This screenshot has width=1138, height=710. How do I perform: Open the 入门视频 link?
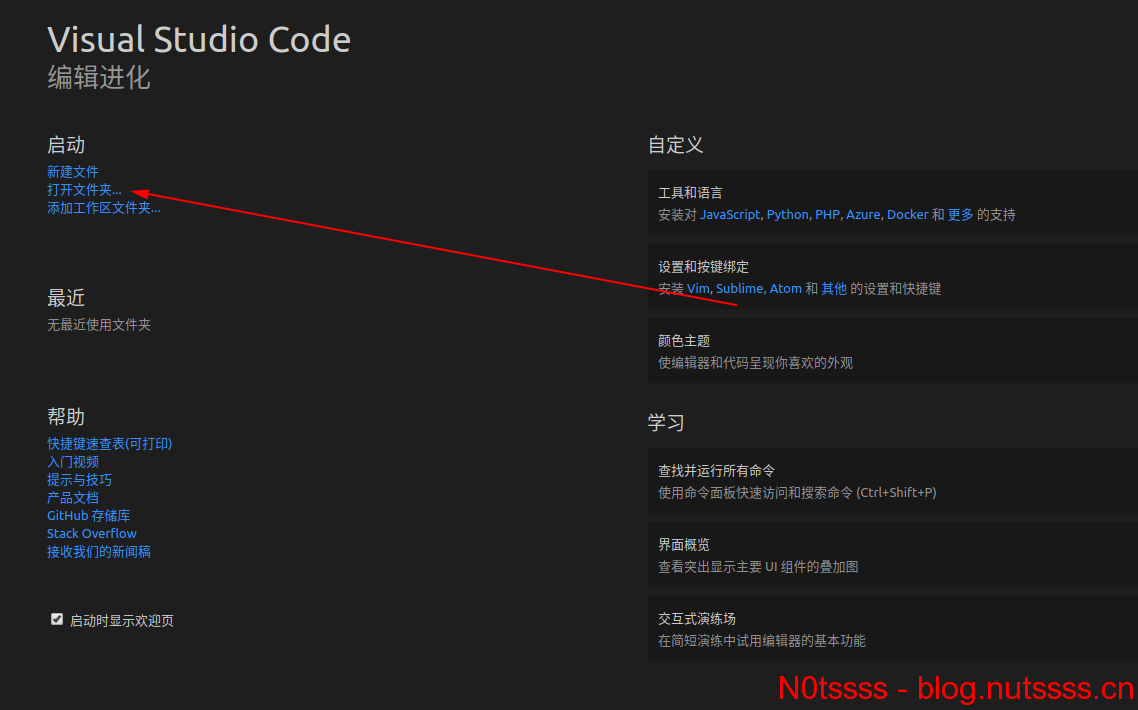(x=73, y=462)
